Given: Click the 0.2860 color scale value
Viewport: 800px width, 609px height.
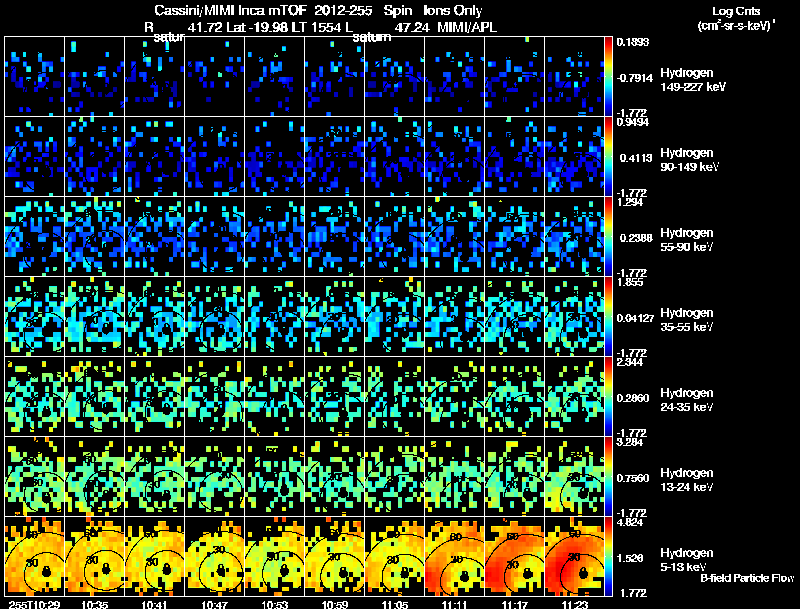Looking at the screenshot, I should point(633,398).
